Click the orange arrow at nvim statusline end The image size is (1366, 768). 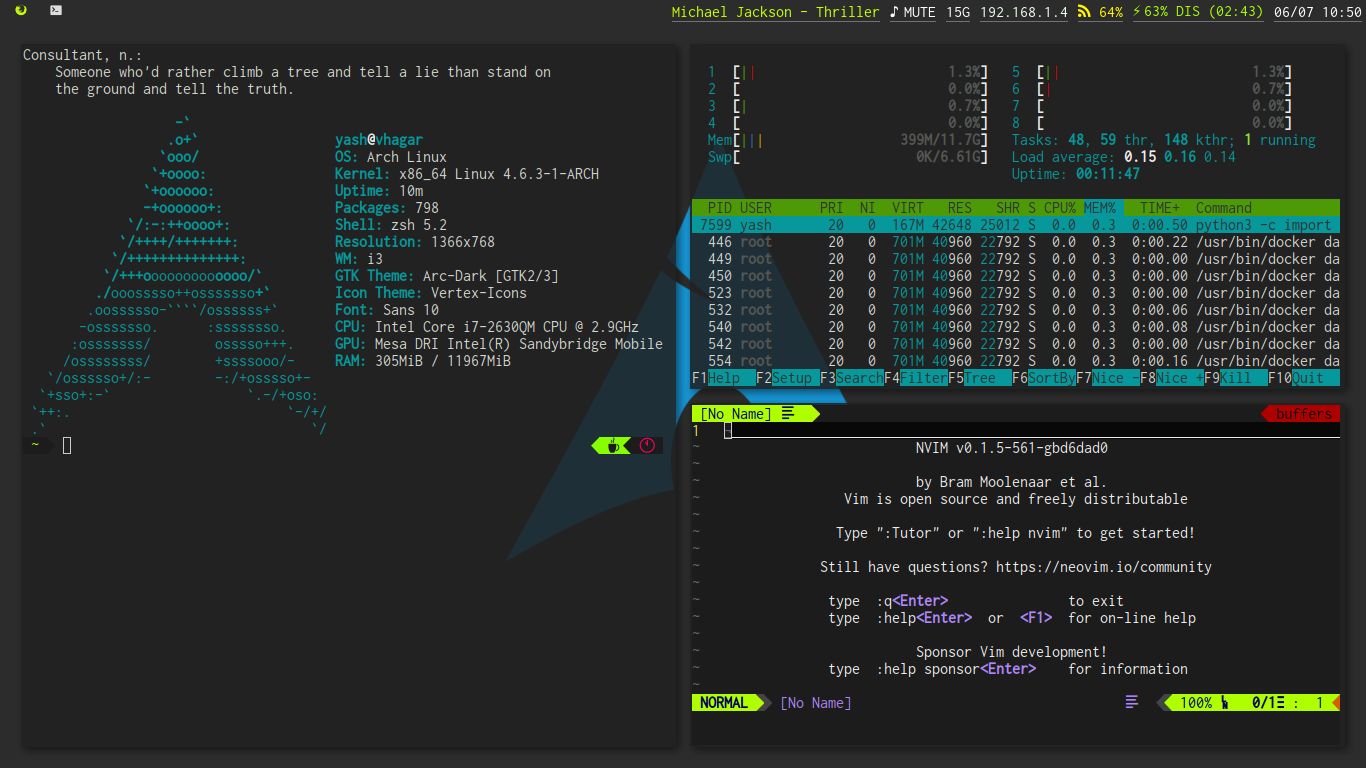click(x=1334, y=703)
